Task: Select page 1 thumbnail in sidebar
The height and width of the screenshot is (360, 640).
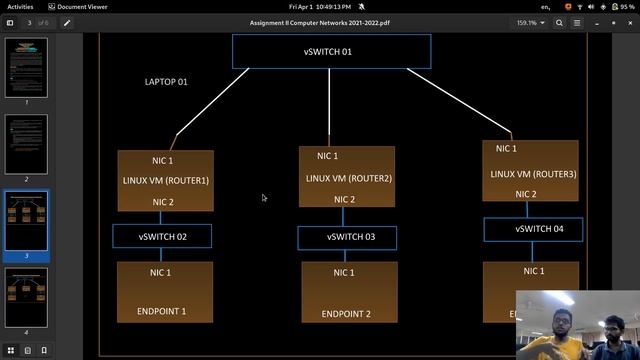Action: tap(27, 68)
